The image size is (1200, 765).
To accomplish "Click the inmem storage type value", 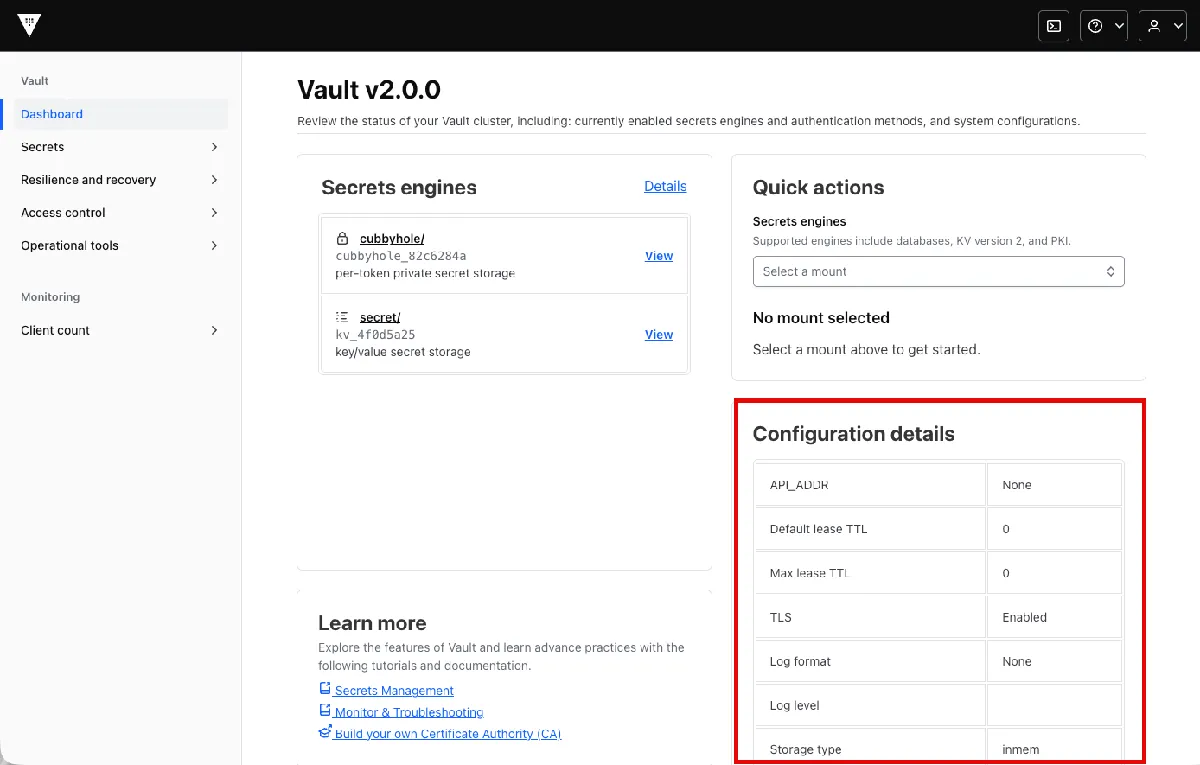I will (1022, 749).
